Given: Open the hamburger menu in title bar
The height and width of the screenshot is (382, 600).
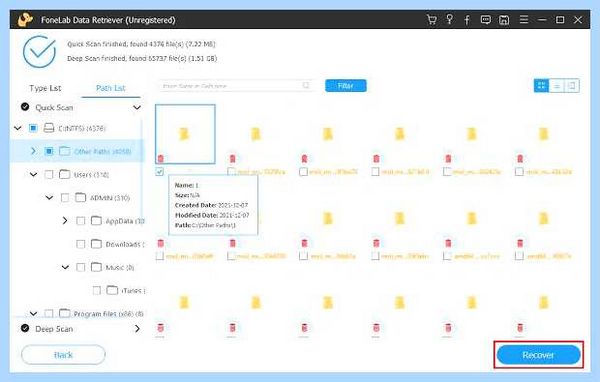Looking at the screenshot, I should pos(524,20).
